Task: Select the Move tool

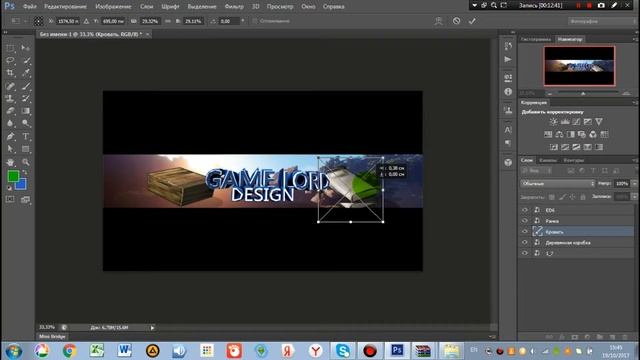Action: (26, 48)
